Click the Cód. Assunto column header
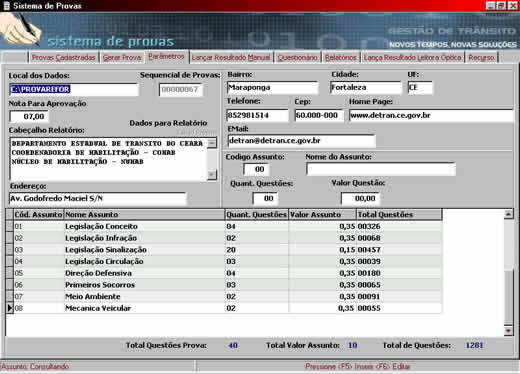The width and height of the screenshot is (520, 374). tap(38, 215)
